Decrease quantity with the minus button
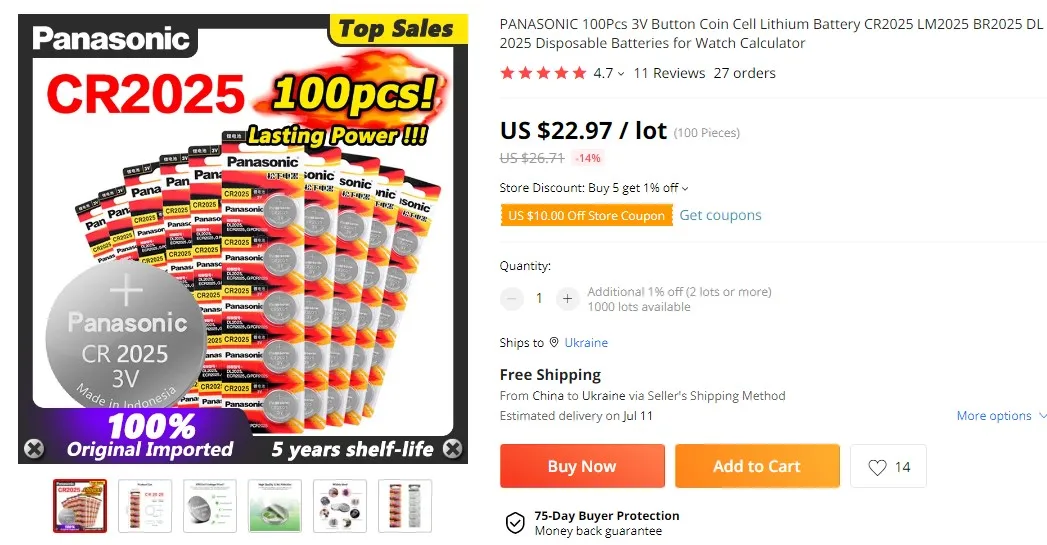The width and height of the screenshot is (1047, 545). tap(512, 299)
